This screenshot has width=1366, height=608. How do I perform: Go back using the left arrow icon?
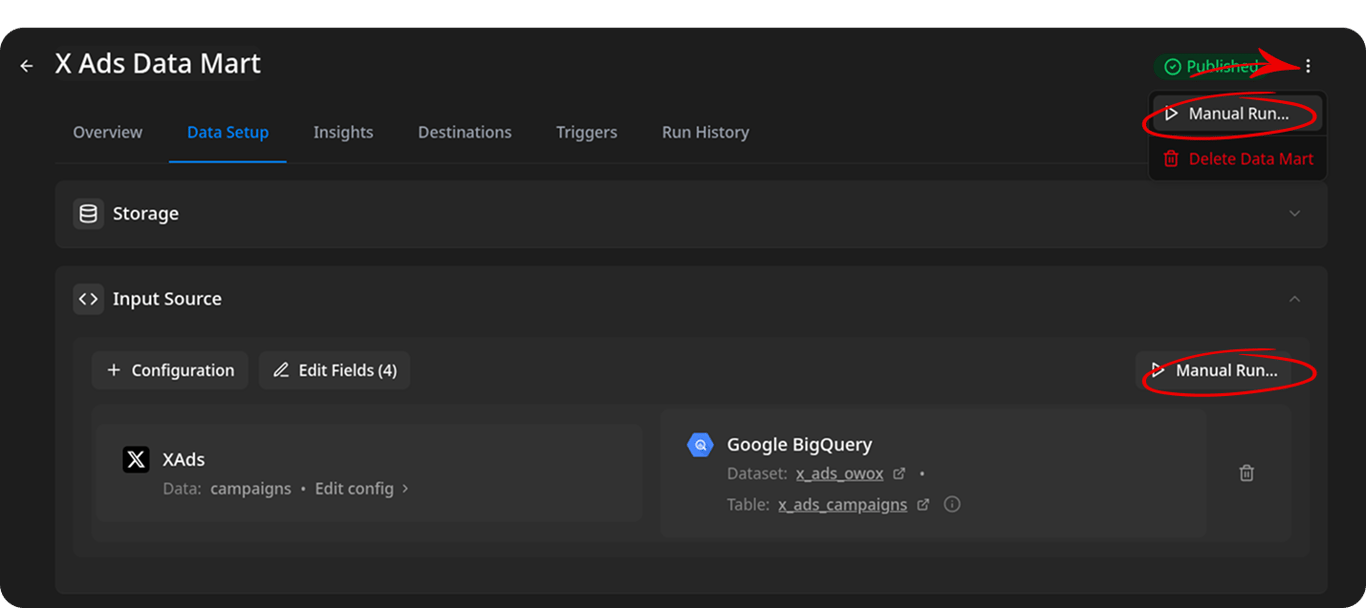[x=27, y=66]
